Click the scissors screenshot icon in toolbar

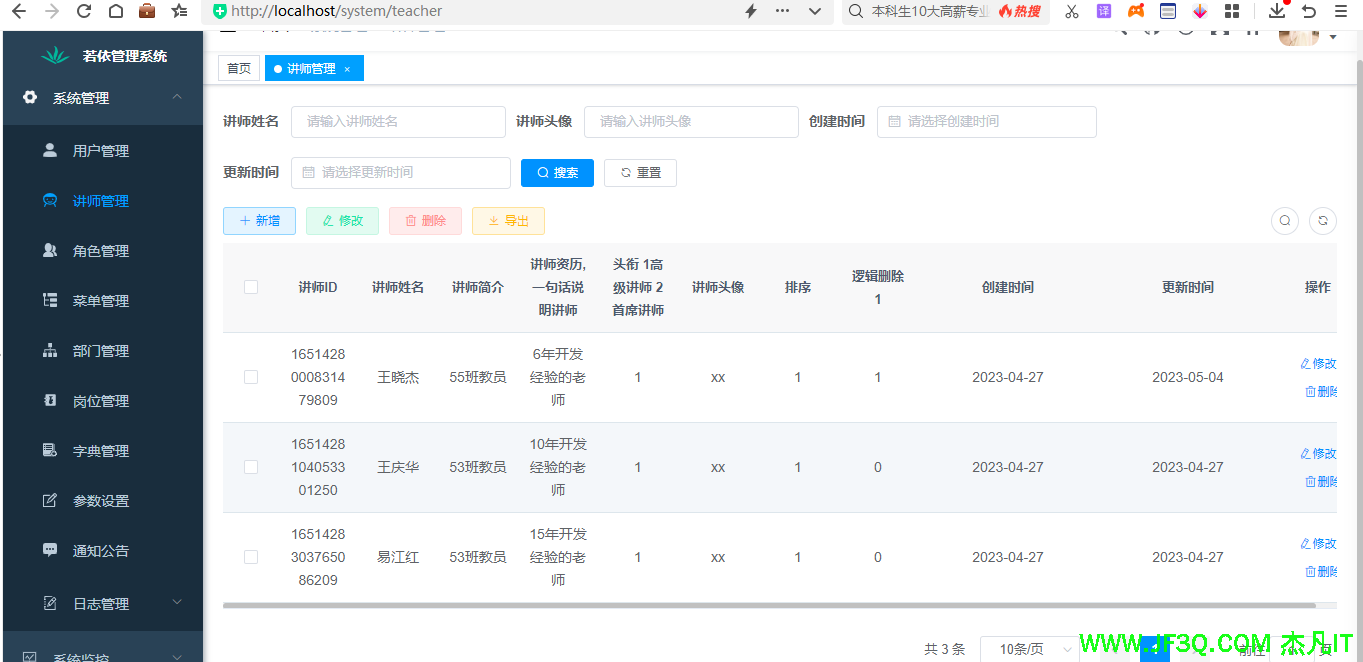tap(1072, 11)
